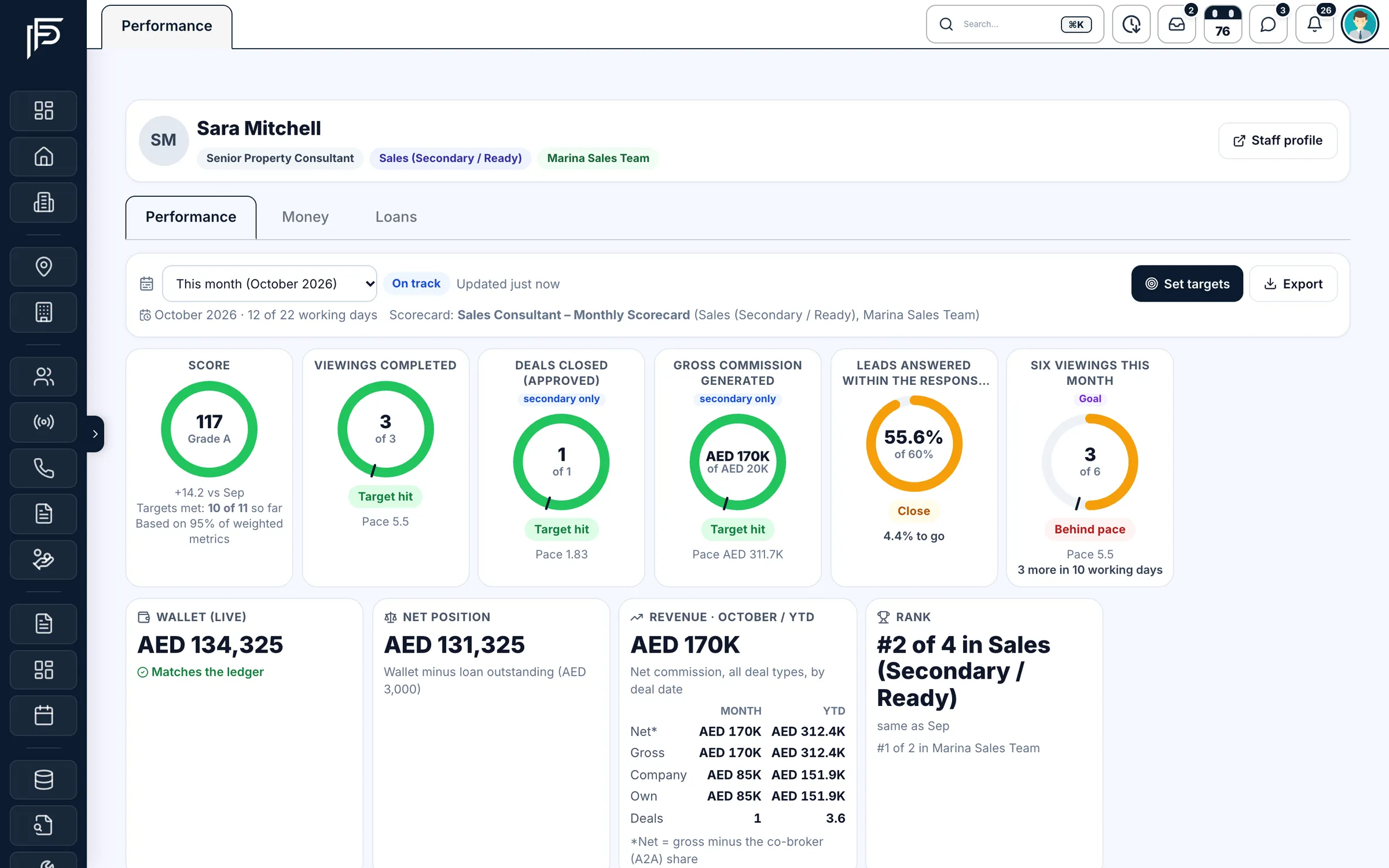Click the Behind pace status badge
Screen dimensions: 1389x868
tap(1090, 529)
